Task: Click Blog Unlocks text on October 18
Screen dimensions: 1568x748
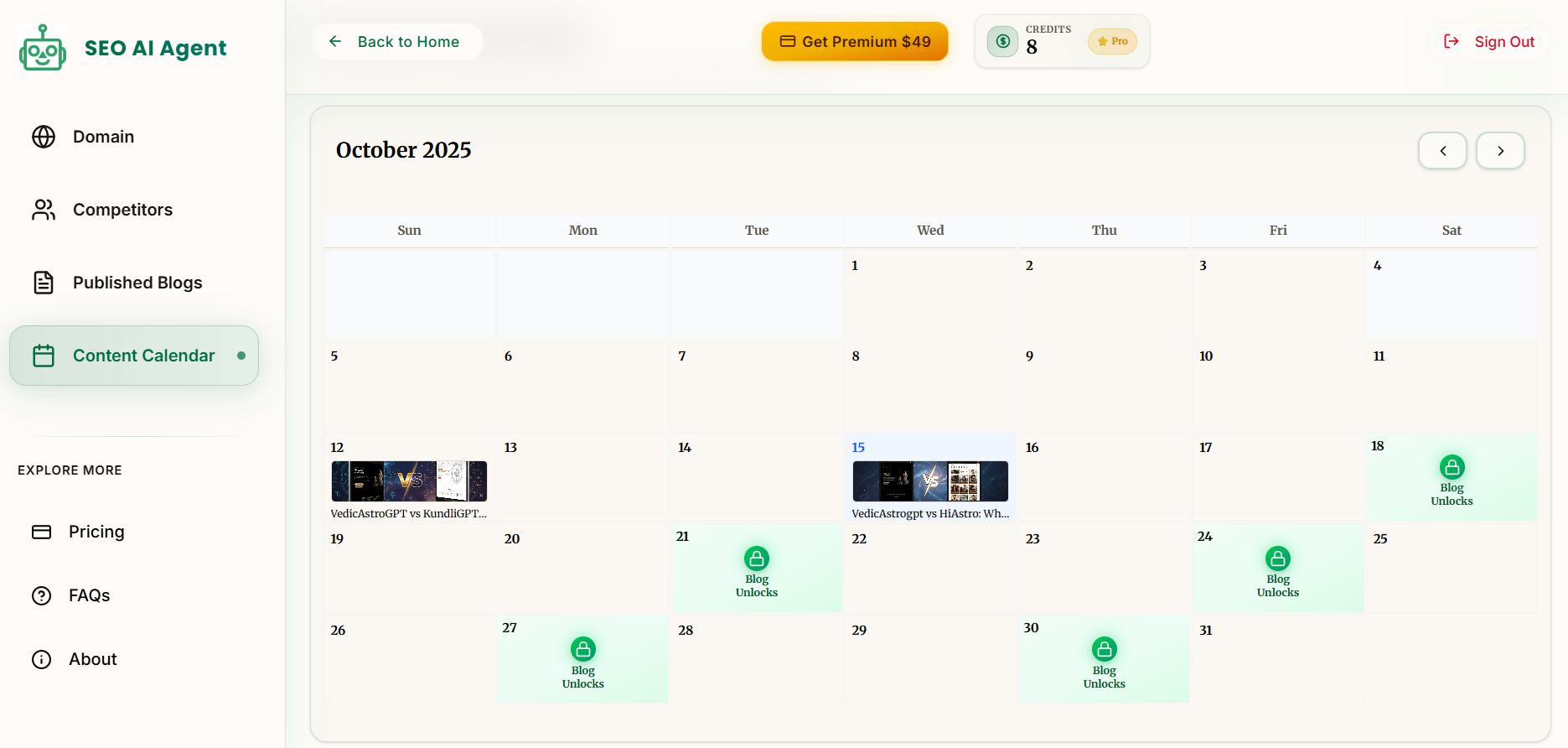Action: [1452, 495]
